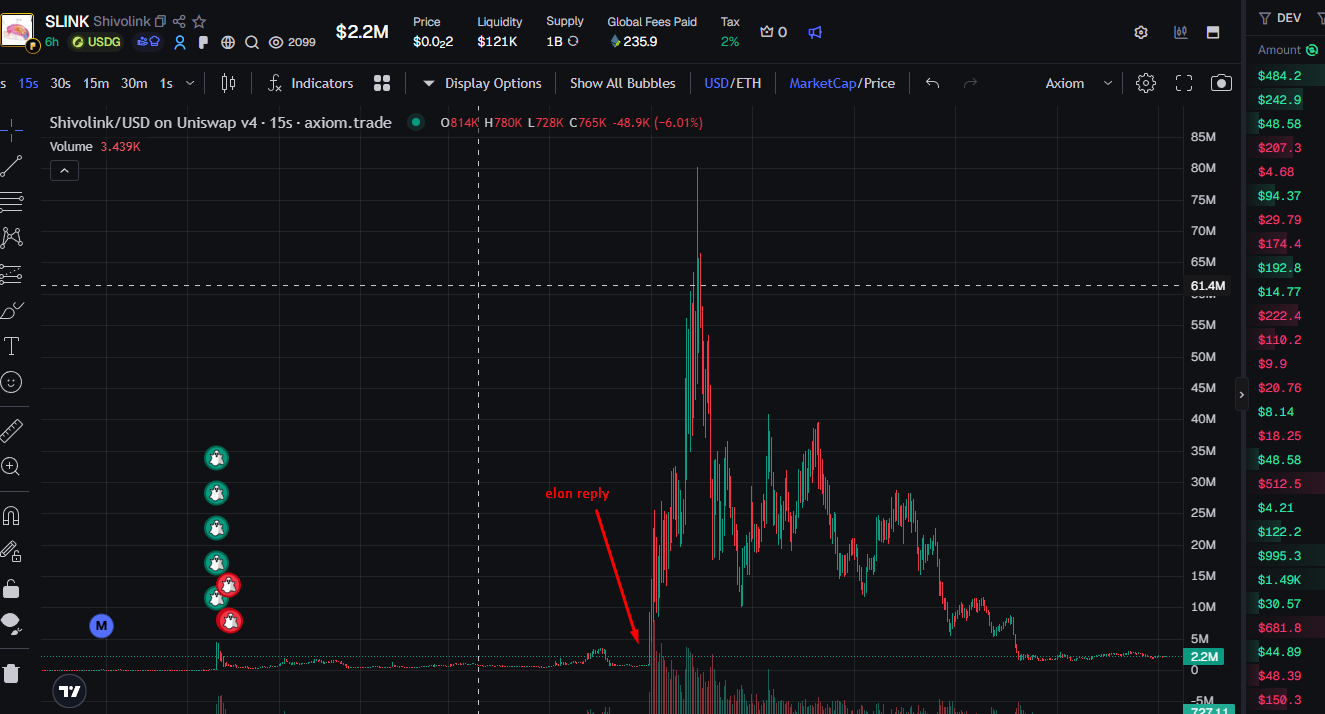This screenshot has width=1325, height=714.
Task: Open candlestick chart type selector
Action: click(228, 83)
